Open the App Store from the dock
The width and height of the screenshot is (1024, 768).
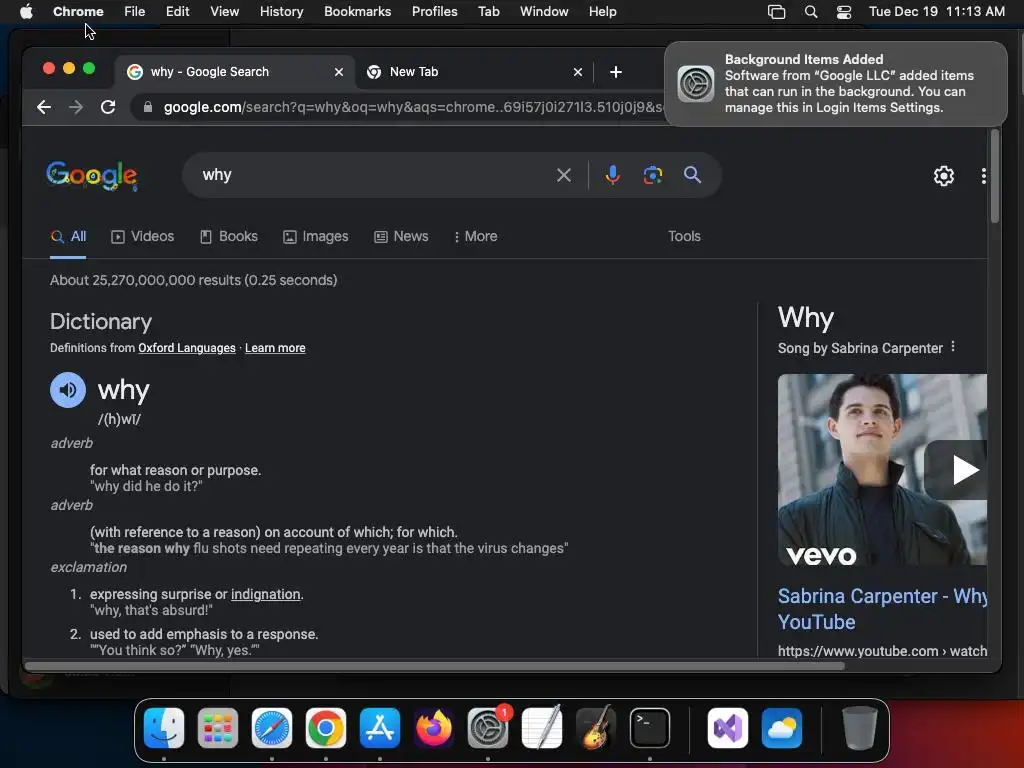(x=379, y=728)
